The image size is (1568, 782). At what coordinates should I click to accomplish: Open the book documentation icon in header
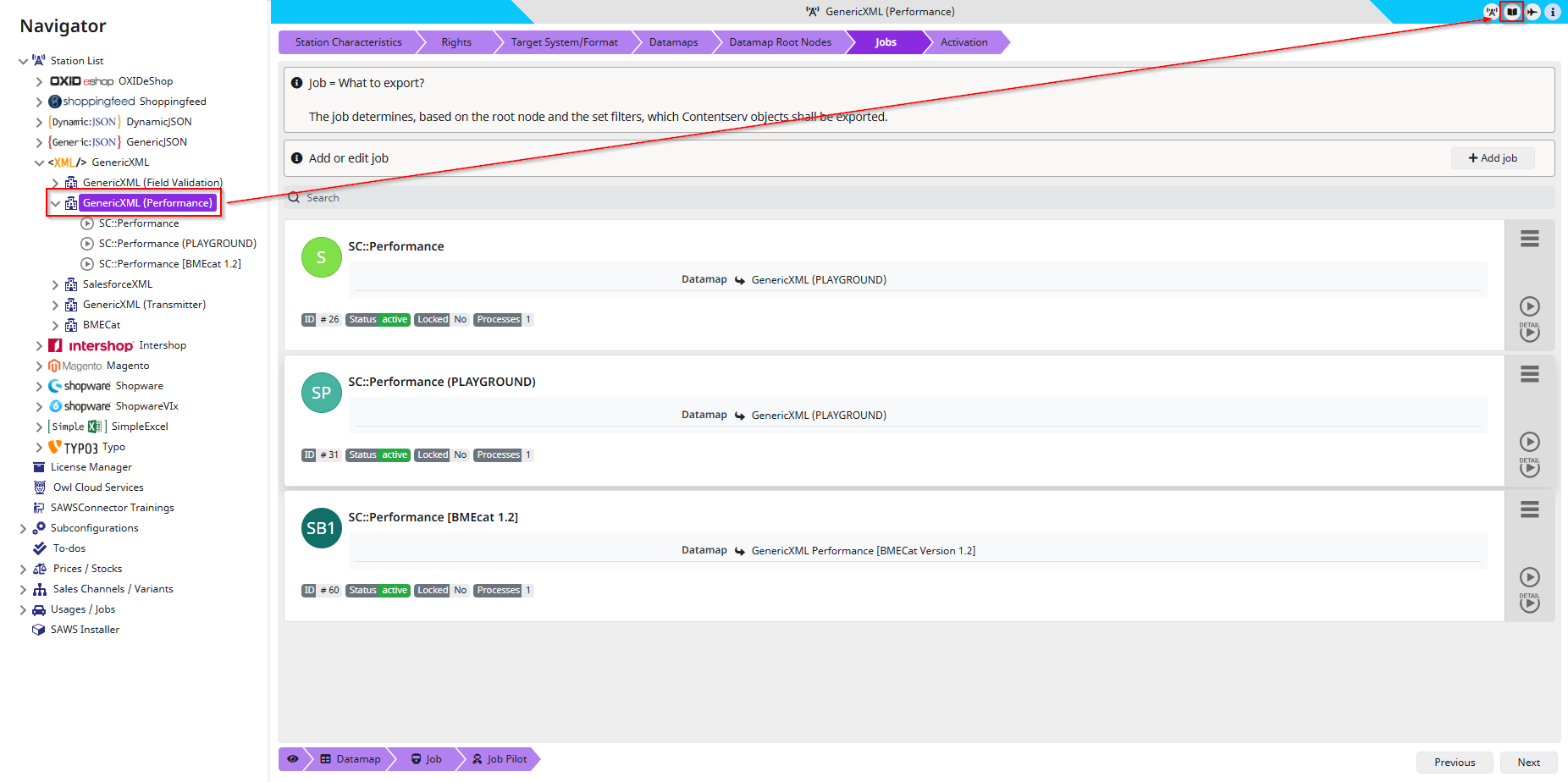(1511, 12)
